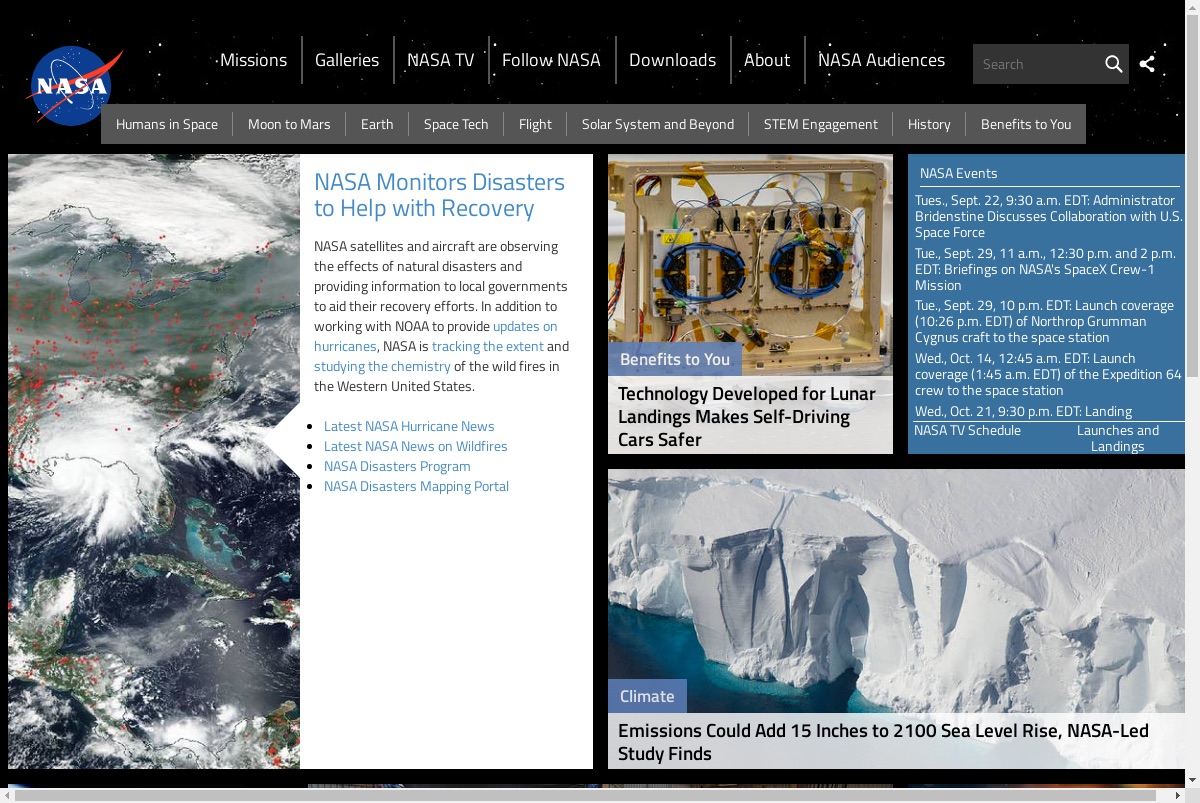Click the Benefits to You category tag

(675, 359)
